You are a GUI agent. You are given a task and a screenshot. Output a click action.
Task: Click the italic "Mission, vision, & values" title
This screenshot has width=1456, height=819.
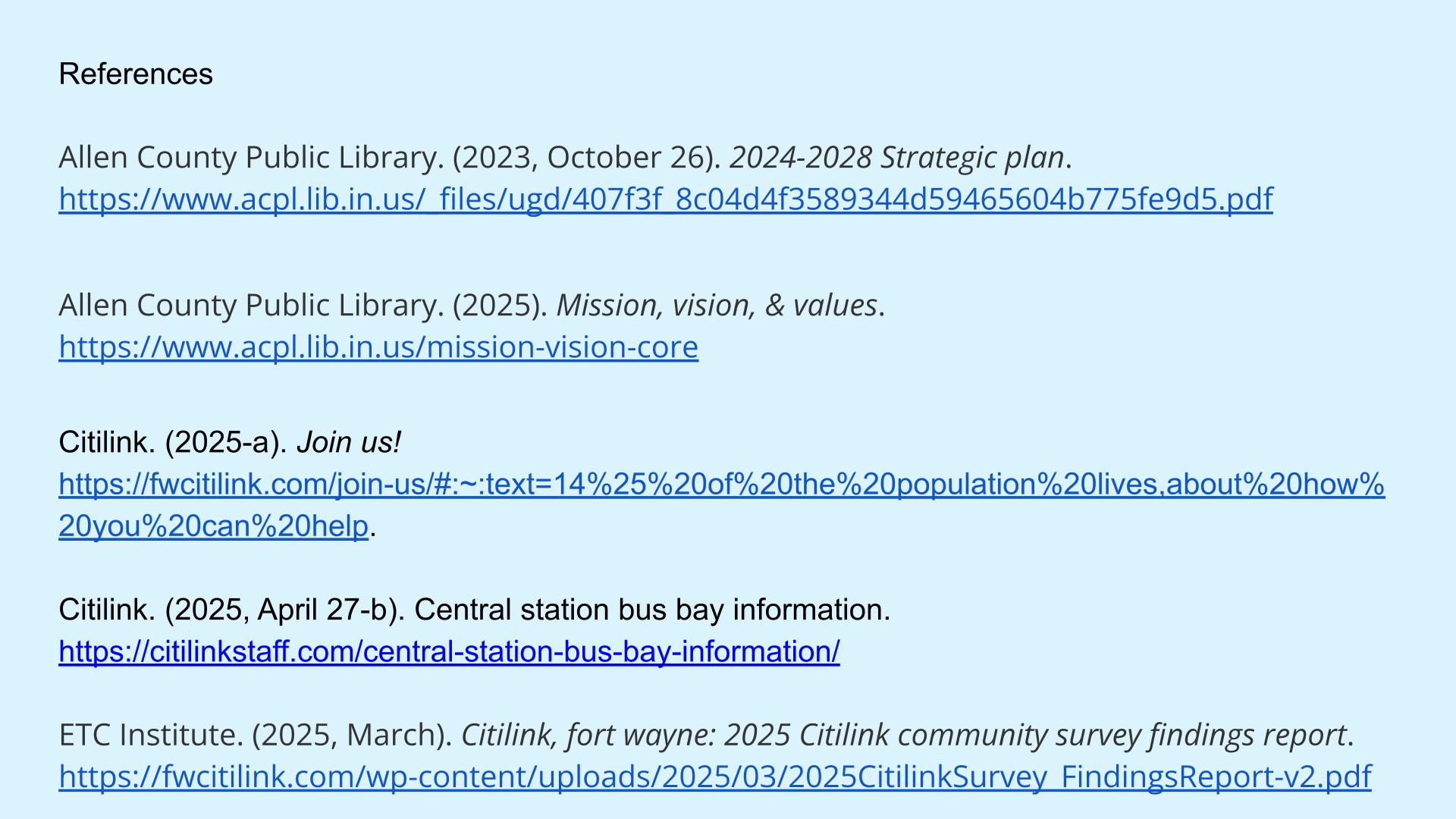[717, 306]
